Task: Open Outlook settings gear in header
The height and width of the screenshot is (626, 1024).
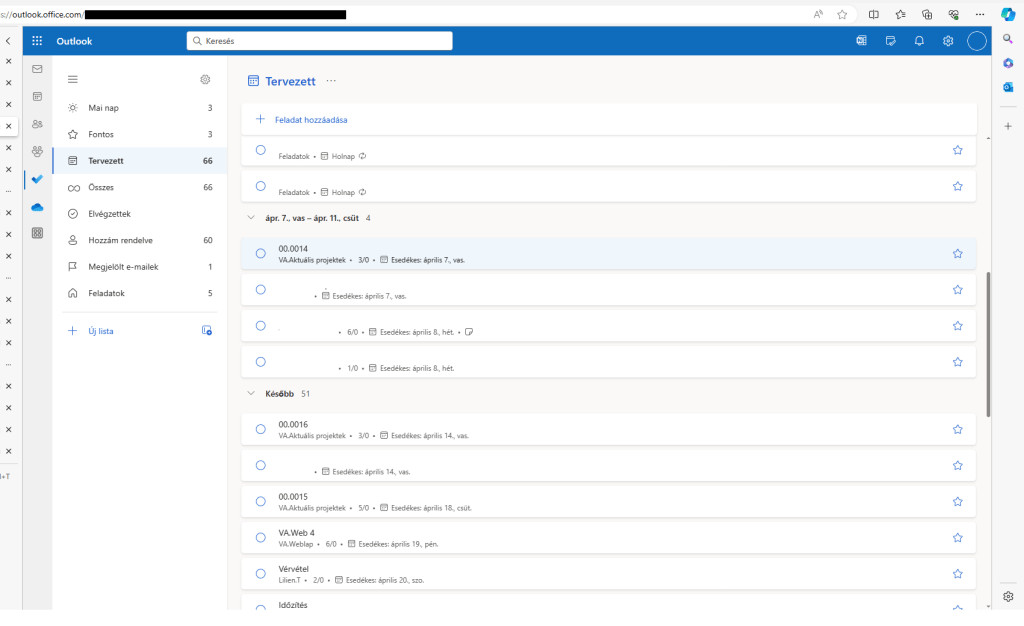Action: (947, 41)
